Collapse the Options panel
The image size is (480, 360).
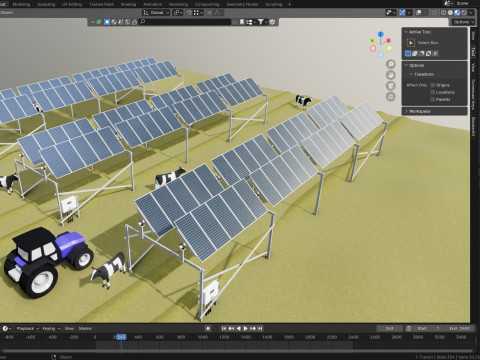[x=406, y=65]
